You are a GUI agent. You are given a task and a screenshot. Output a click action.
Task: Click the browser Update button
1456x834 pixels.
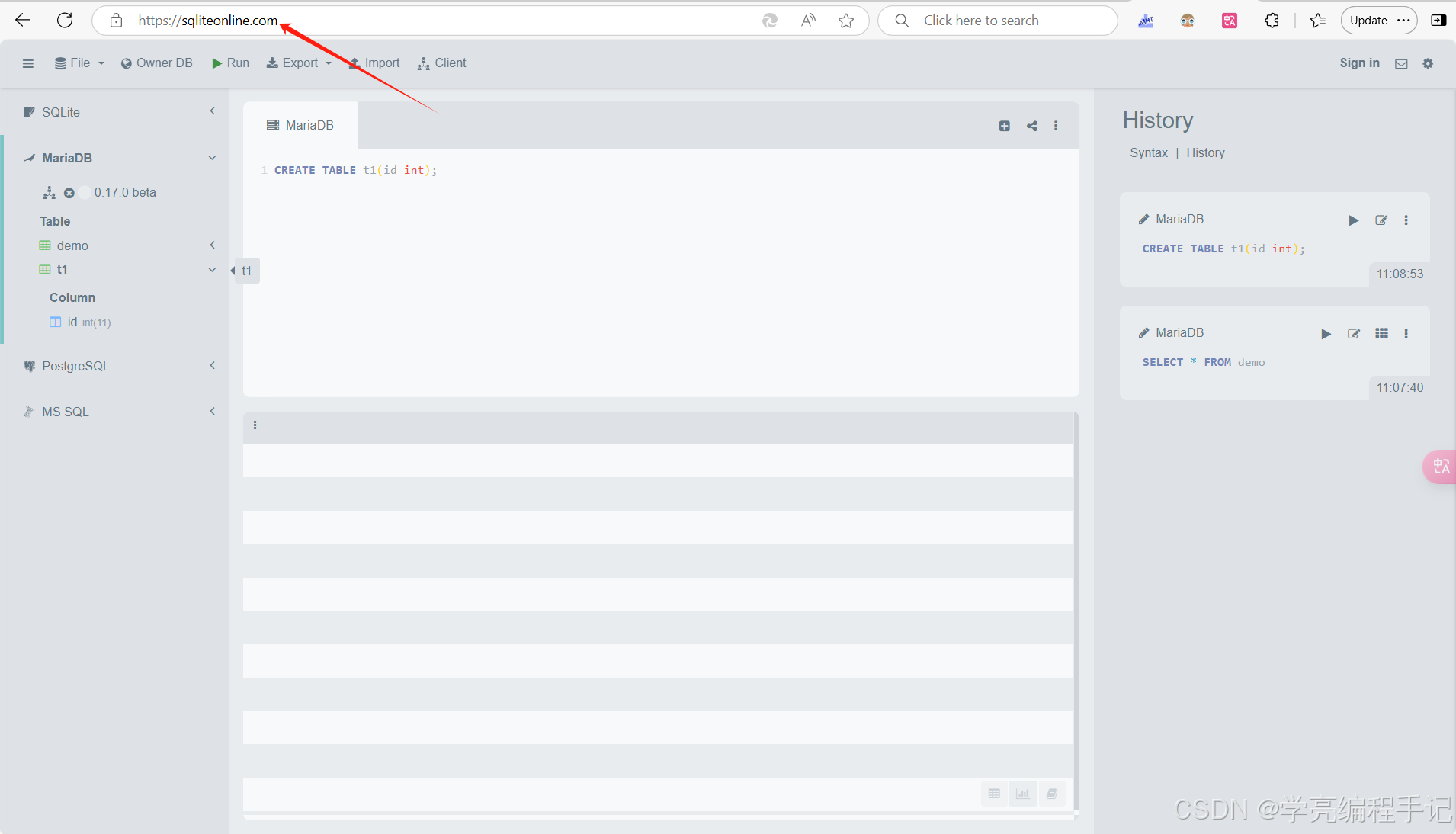(1379, 21)
